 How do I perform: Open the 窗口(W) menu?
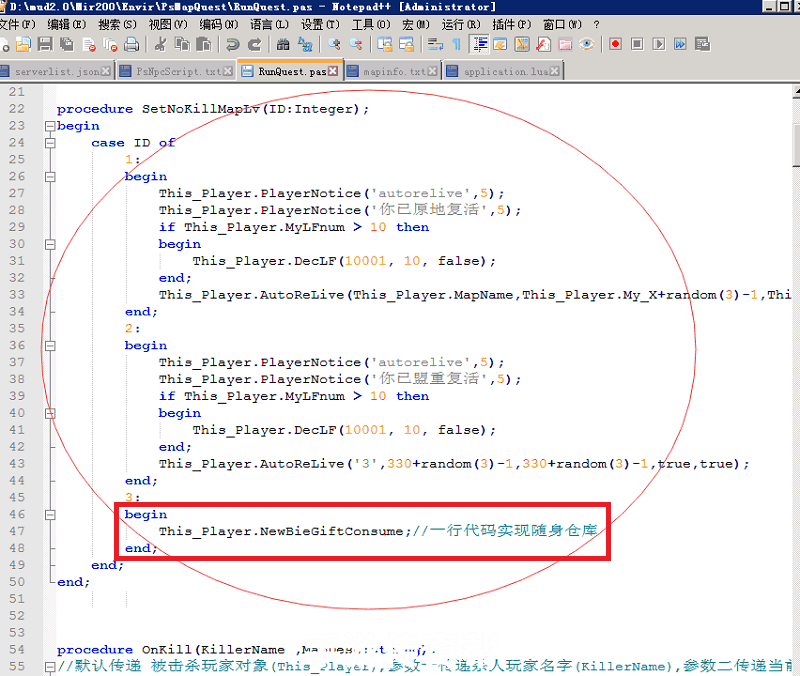click(x=562, y=24)
